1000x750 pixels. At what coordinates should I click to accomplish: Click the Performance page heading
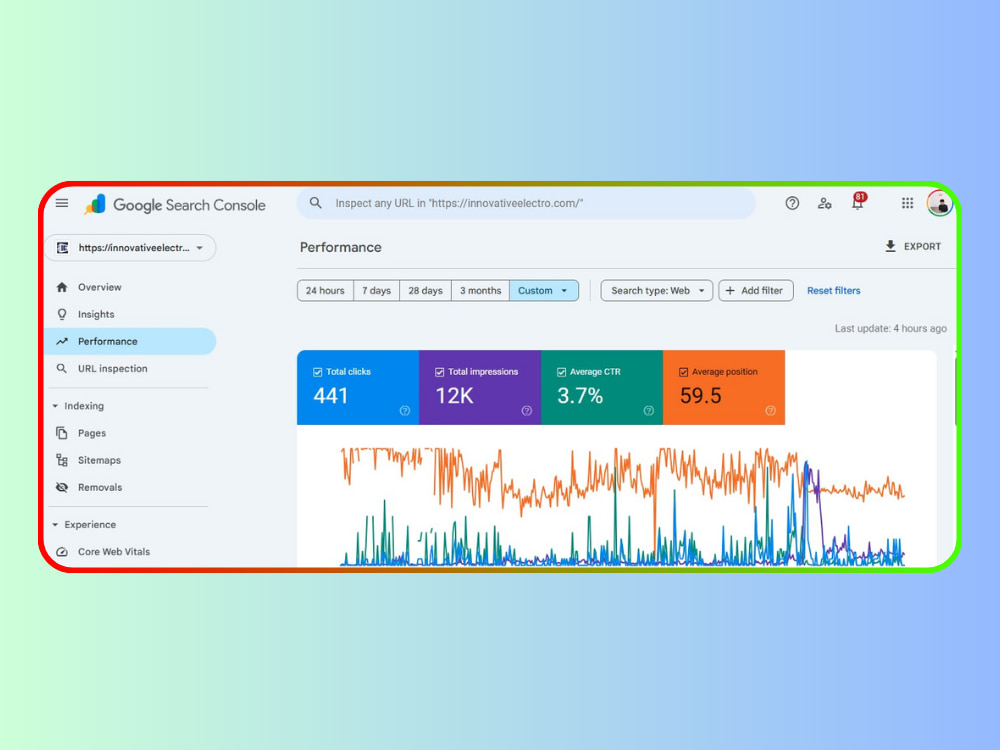click(x=341, y=247)
